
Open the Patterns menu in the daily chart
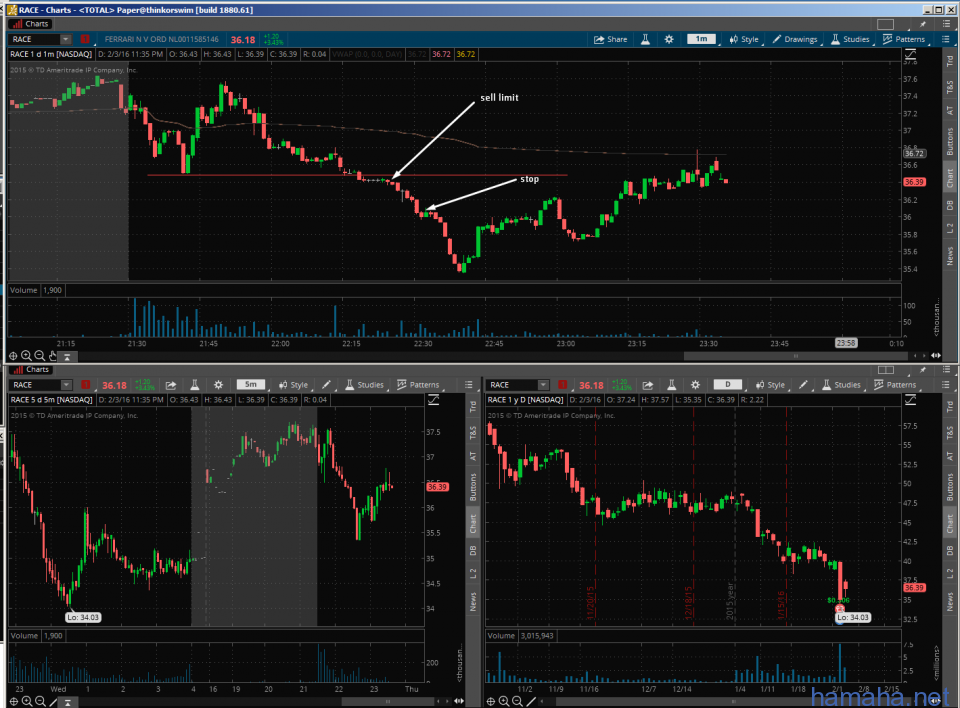(x=895, y=385)
